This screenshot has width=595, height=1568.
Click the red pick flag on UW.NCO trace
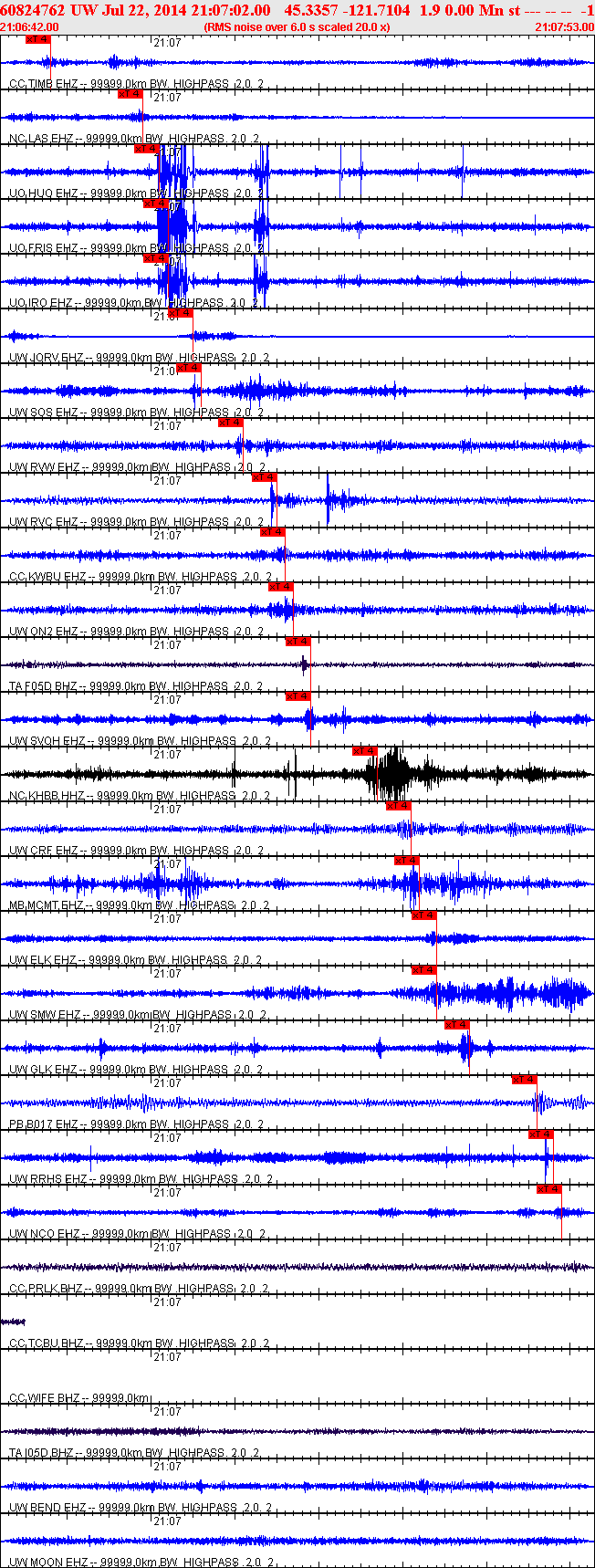point(549,1189)
